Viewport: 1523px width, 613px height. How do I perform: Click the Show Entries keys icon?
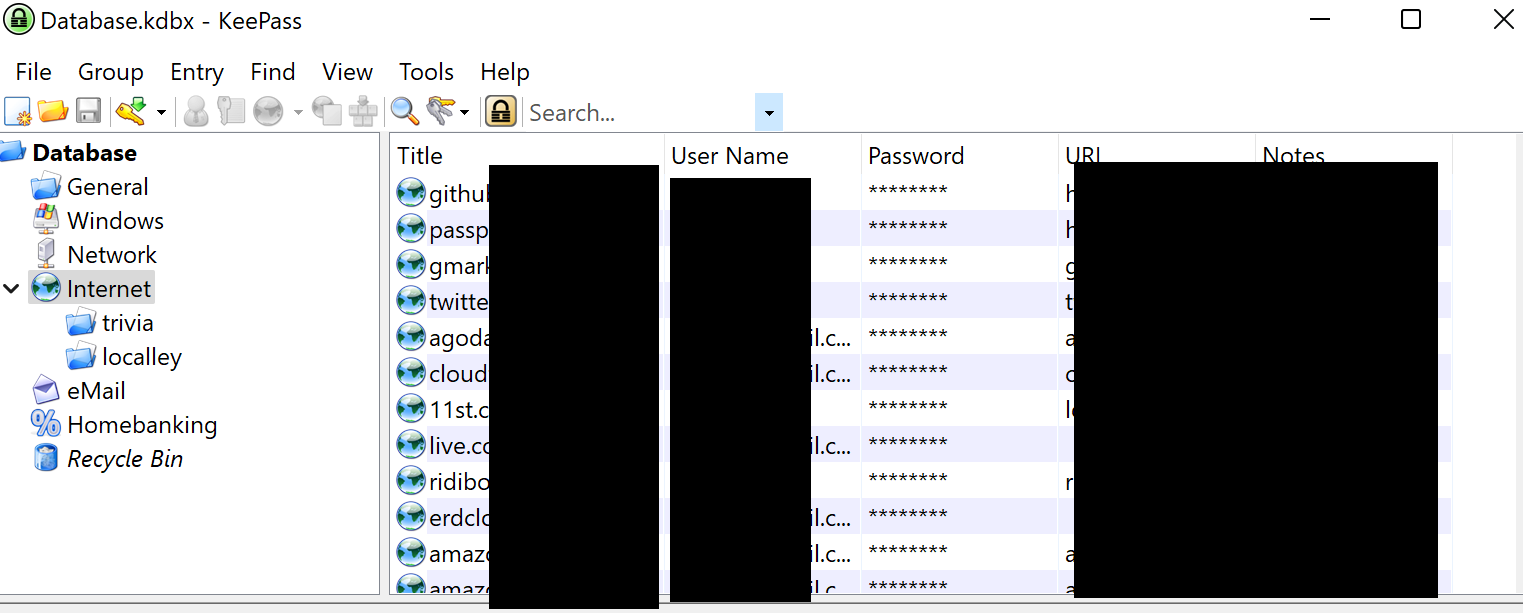point(439,112)
